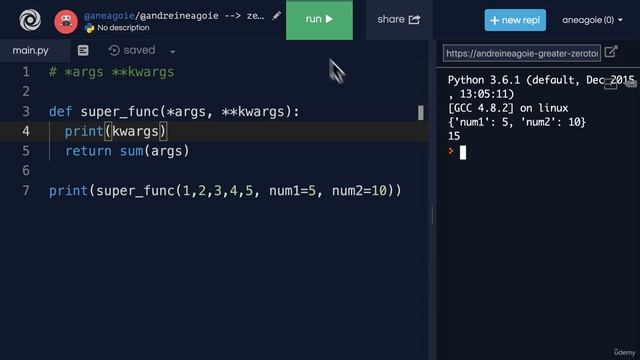
Task: Click console text '[GCC 4.8.2] on linux'
Action: point(508,108)
